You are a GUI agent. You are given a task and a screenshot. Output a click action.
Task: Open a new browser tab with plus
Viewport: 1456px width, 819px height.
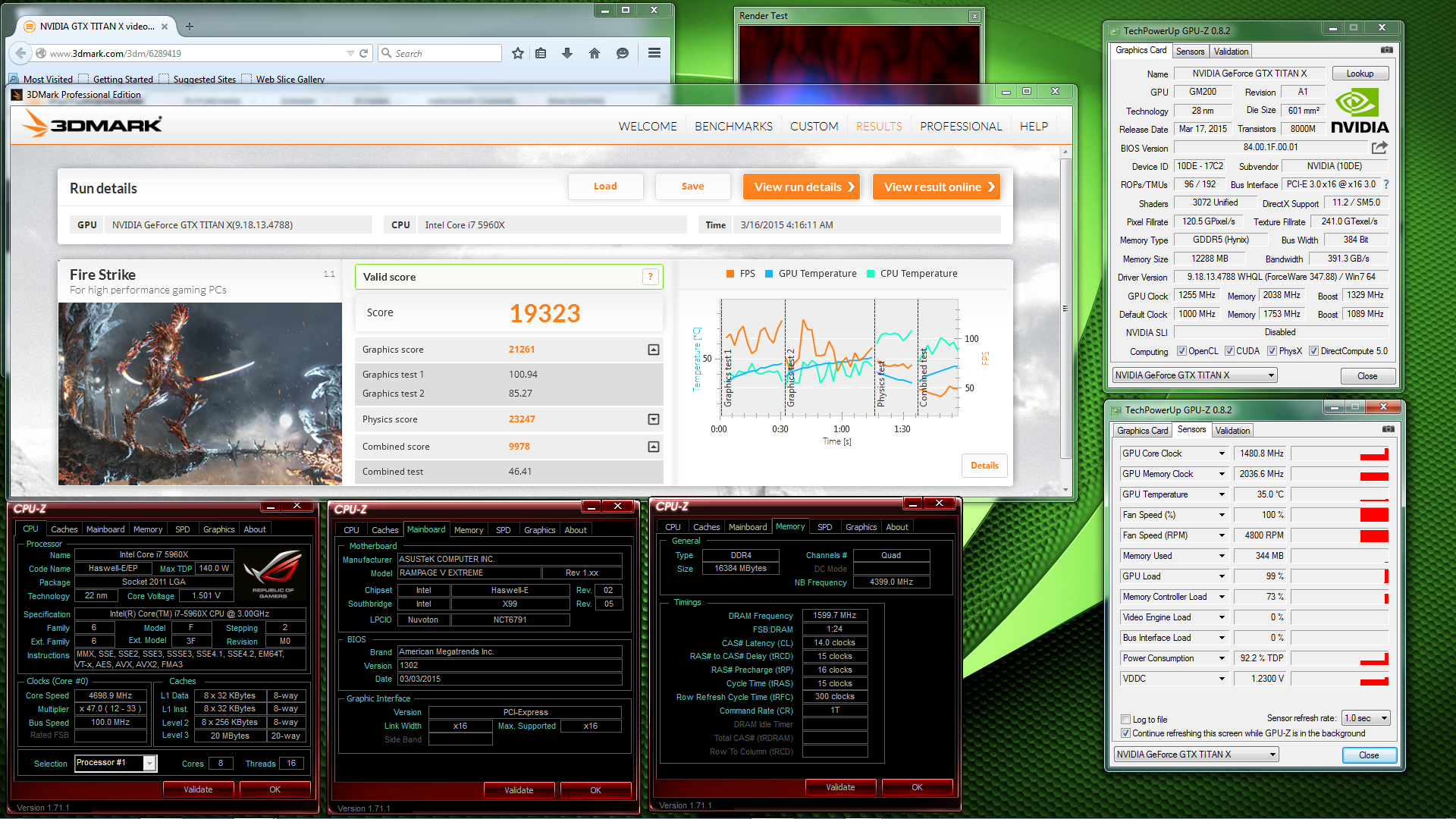click(190, 26)
